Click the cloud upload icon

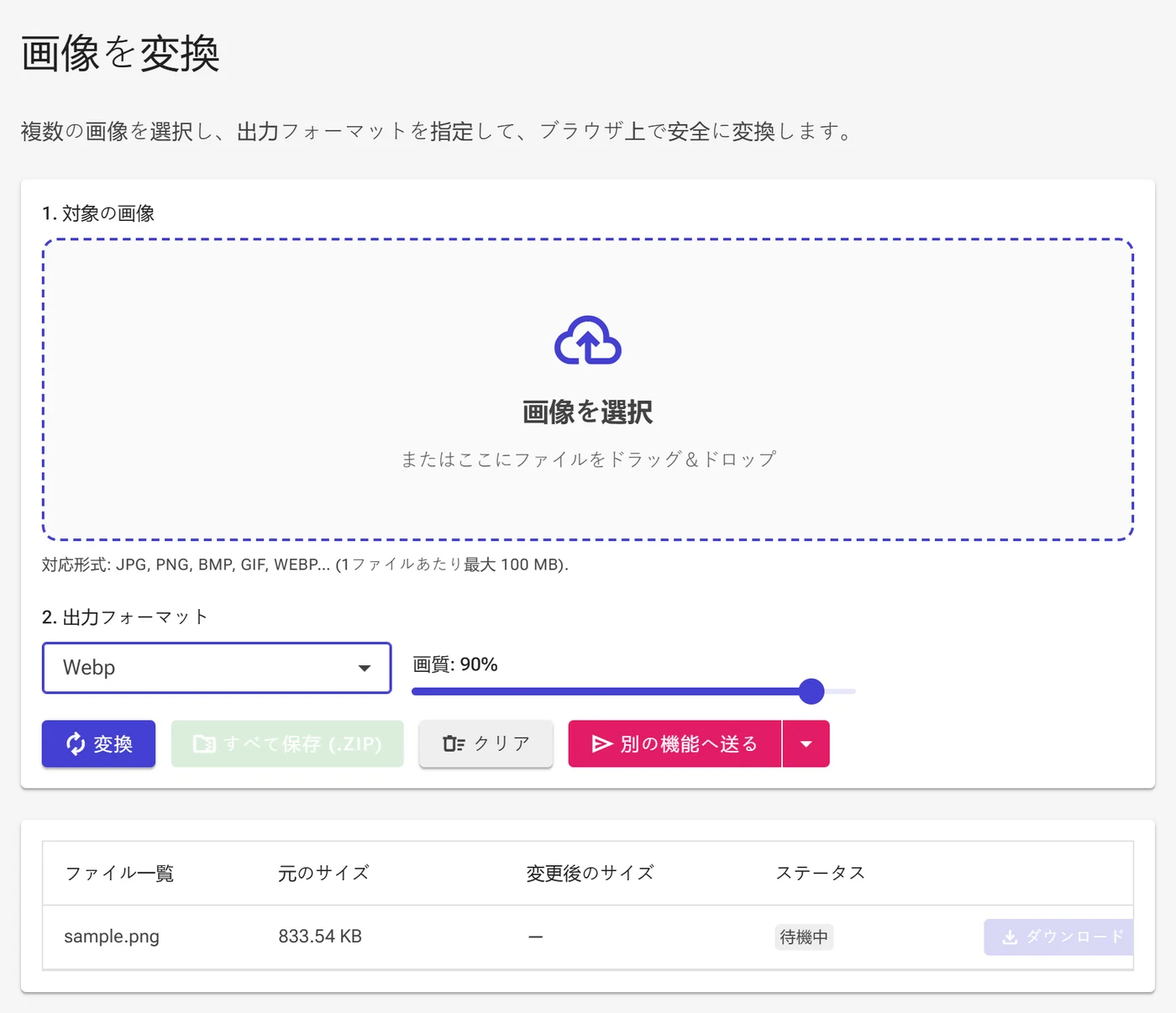588,340
